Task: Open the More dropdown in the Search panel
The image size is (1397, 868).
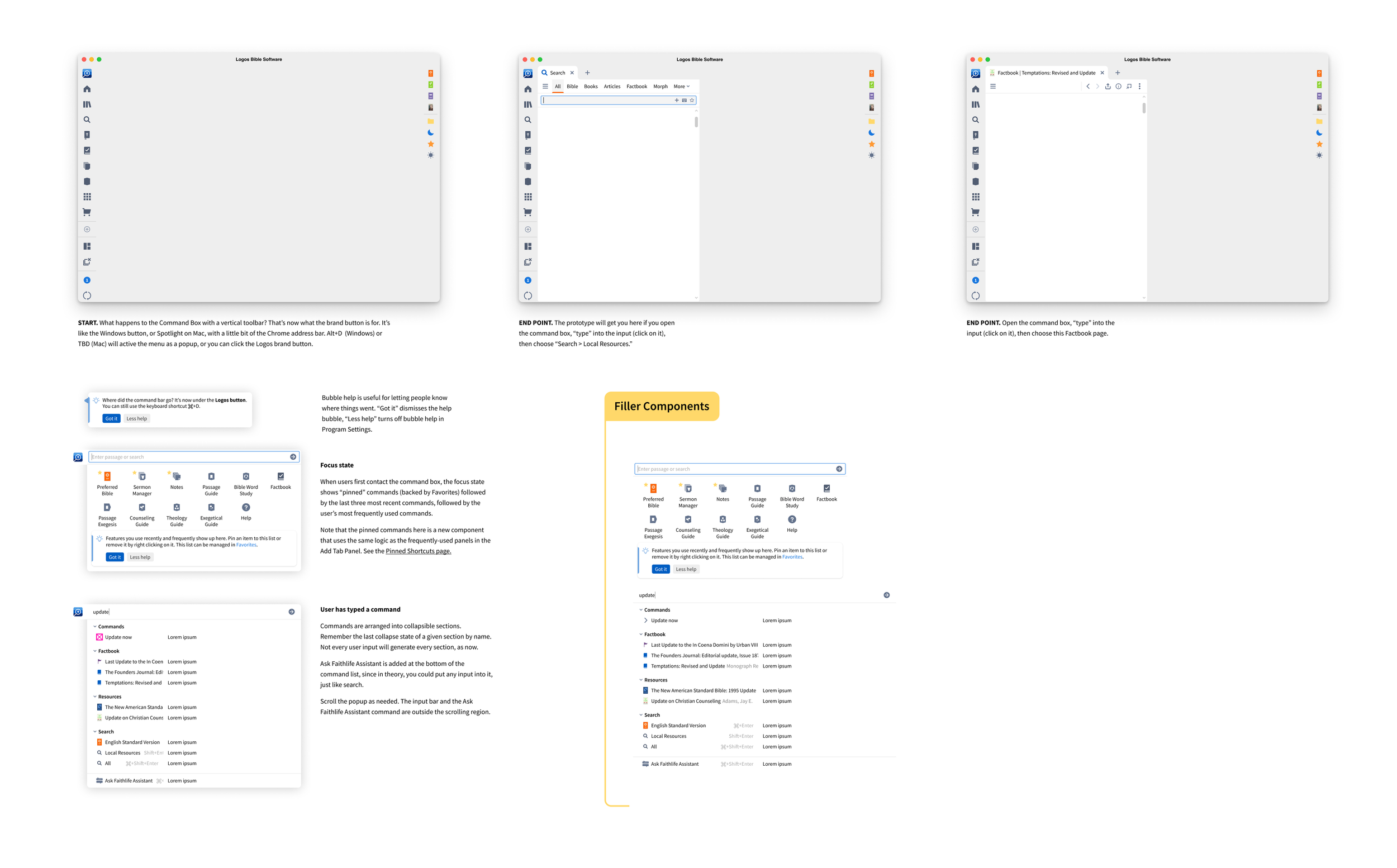Action: coord(682,87)
